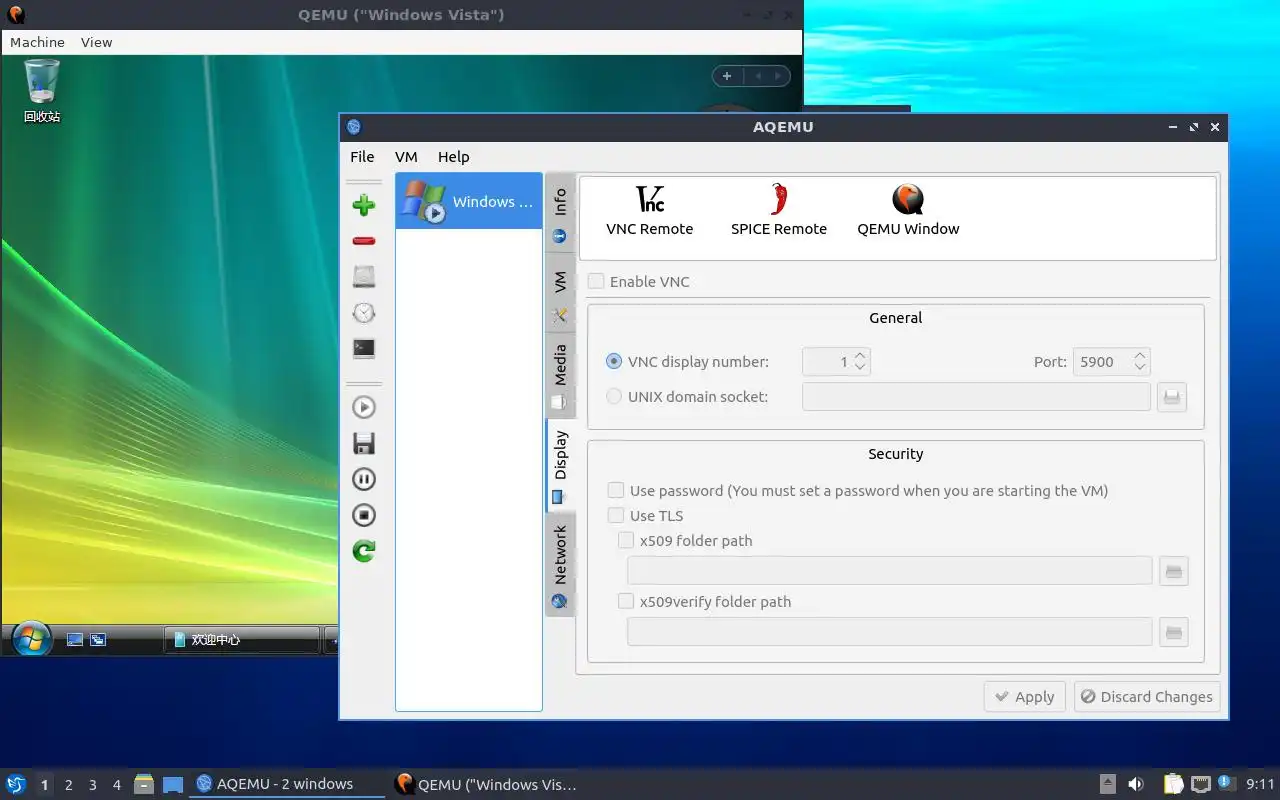Image resolution: width=1280 pixels, height=800 pixels.
Task: Open the Help menu in AQEMU
Action: click(x=453, y=157)
